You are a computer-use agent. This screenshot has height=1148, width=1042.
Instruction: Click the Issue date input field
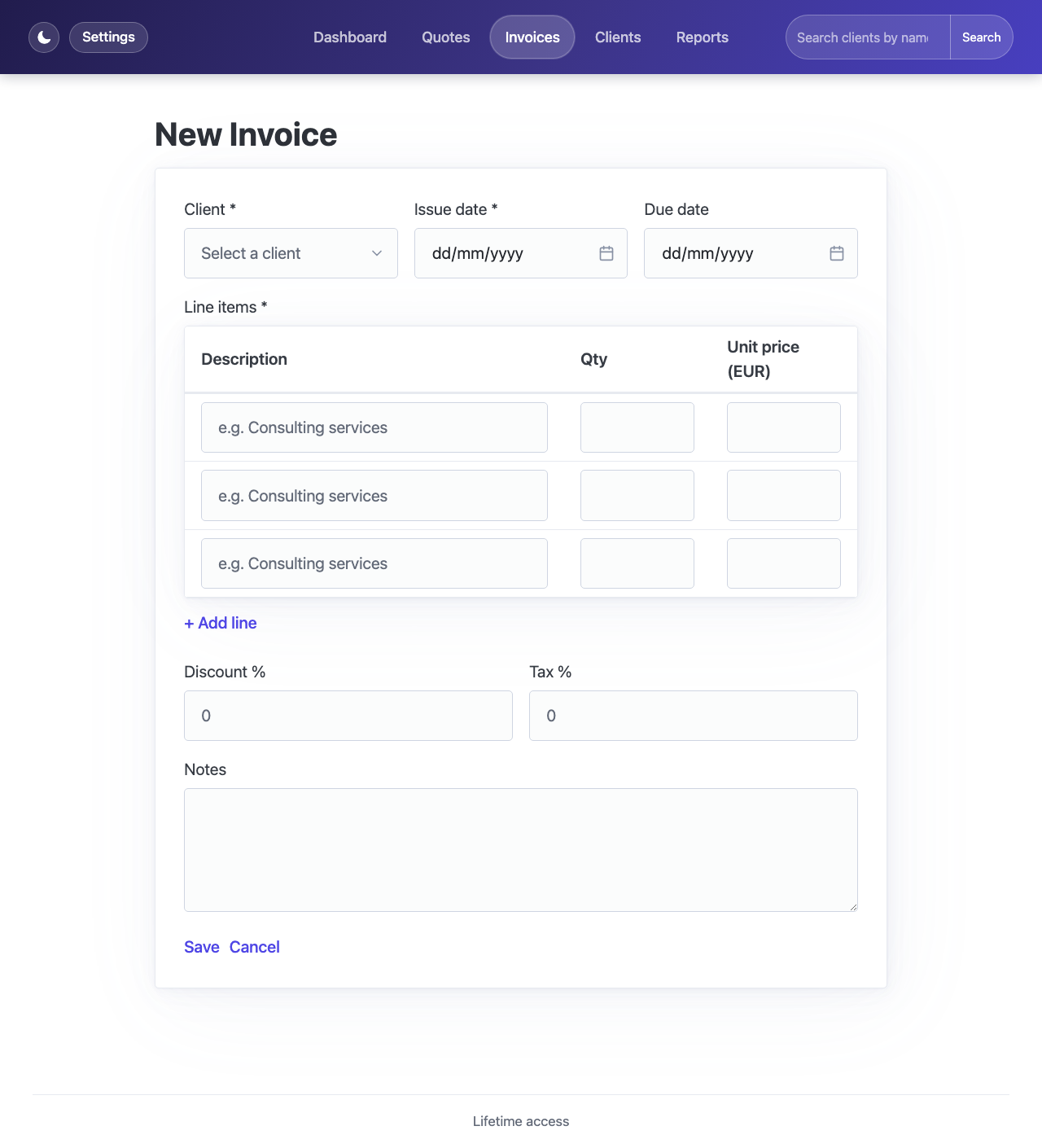pyautogui.click(x=521, y=253)
